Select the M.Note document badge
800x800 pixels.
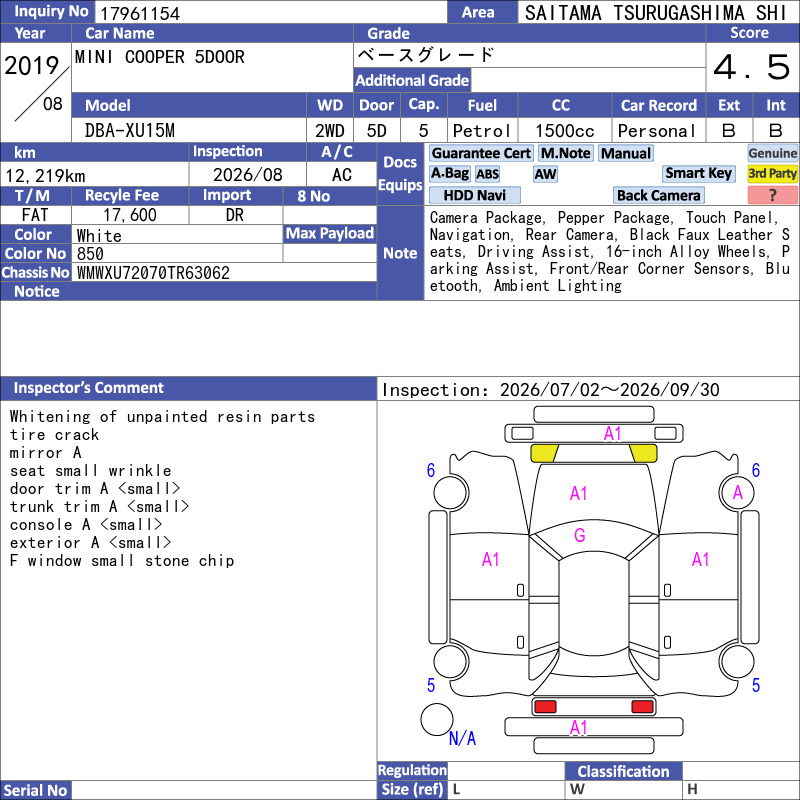(565, 153)
